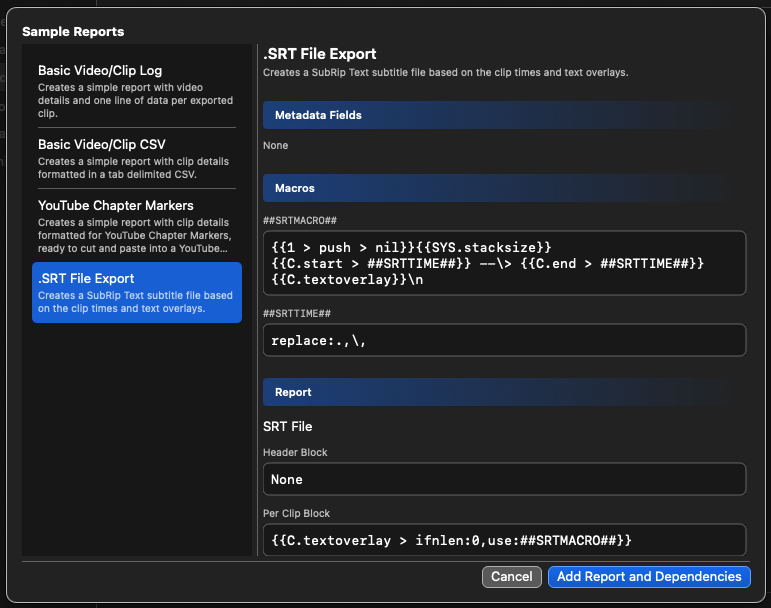This screenshot has height=608, width=771.
Task: Click Add Report and Dependencies button
Action: [x=649, y=577]
